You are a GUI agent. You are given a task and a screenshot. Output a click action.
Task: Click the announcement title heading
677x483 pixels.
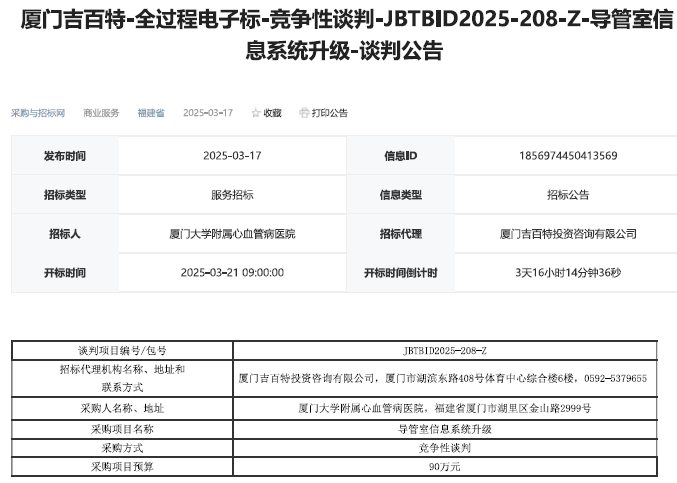point(338,35)
